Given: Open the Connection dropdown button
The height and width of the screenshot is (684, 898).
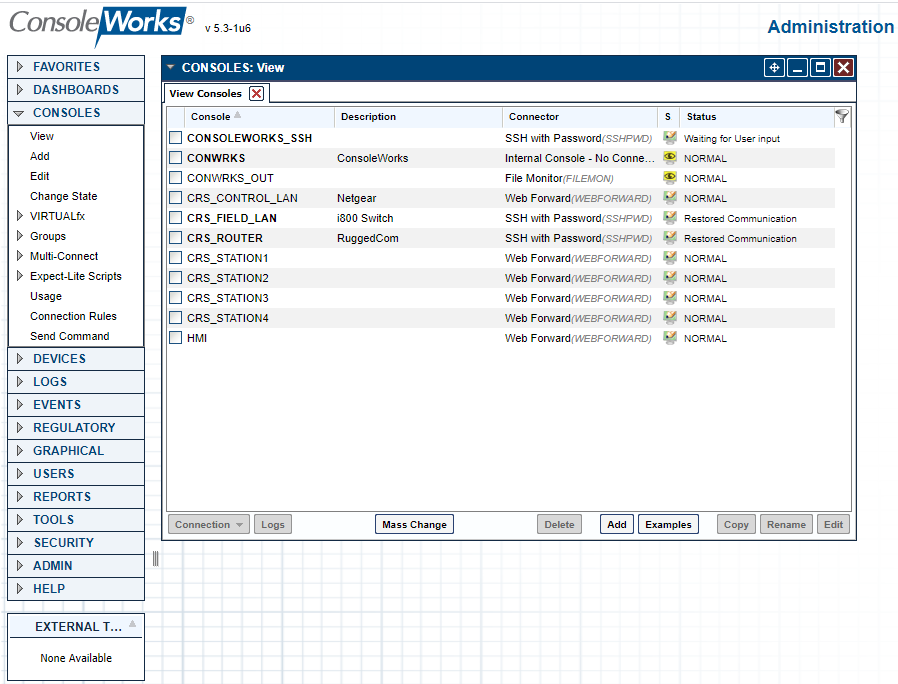Looking at the screenshot, I should tap(208, 524).
